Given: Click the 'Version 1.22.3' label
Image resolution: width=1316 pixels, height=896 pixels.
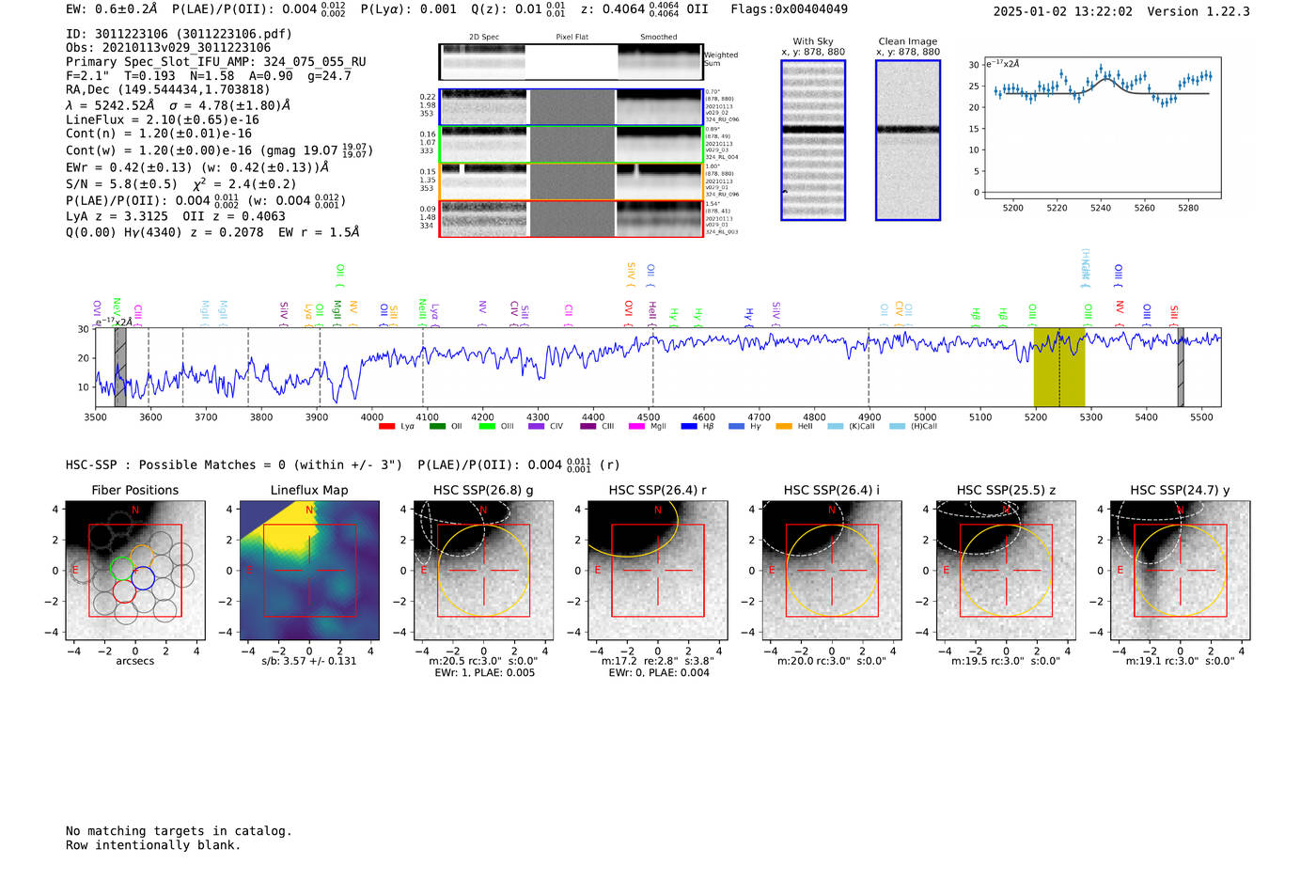Looking at the screenshot, I should [x=1198, y=12].
